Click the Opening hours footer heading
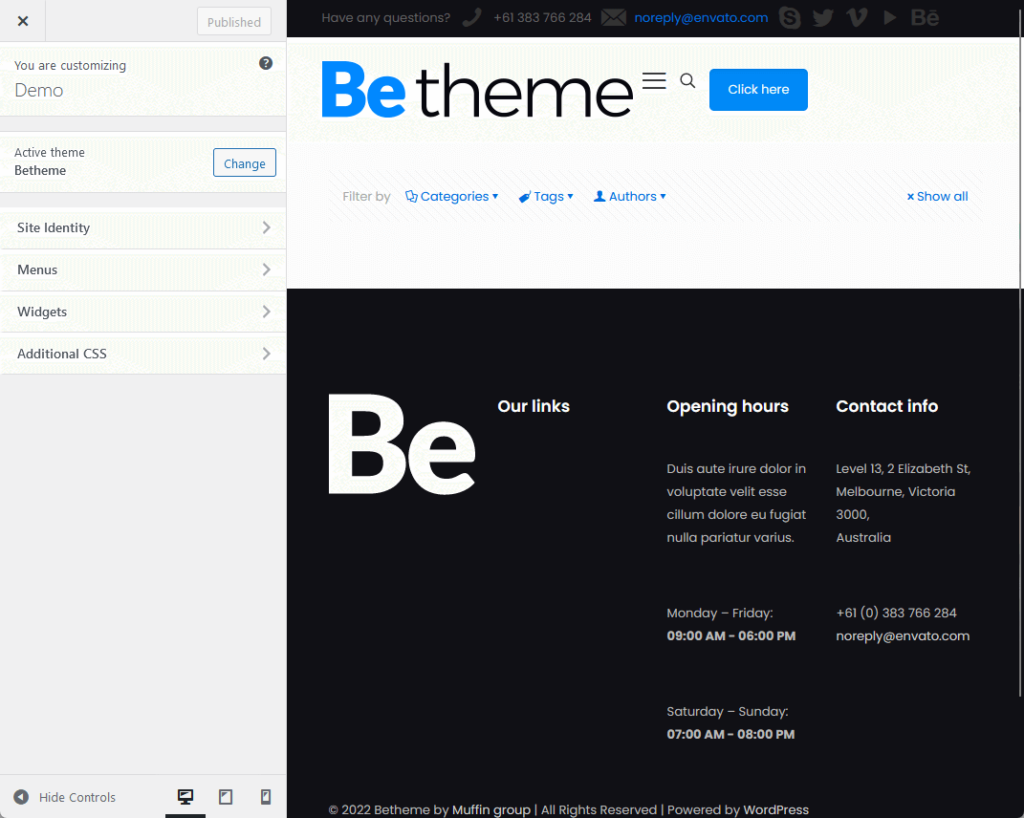Screen dimensions: 1024x818 (x=728, y=406)
